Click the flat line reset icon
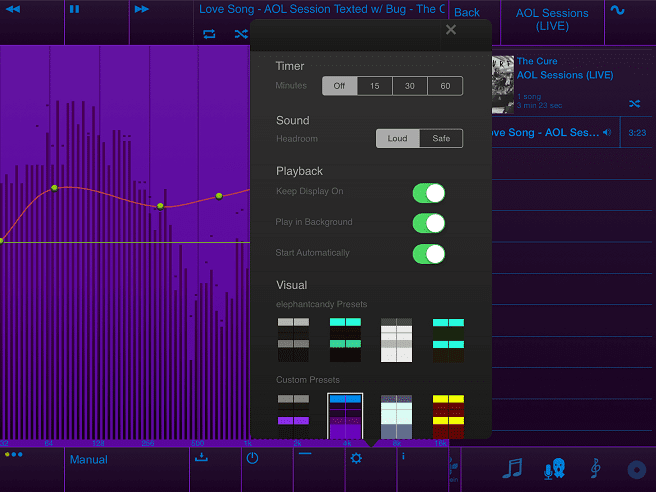 305,454
